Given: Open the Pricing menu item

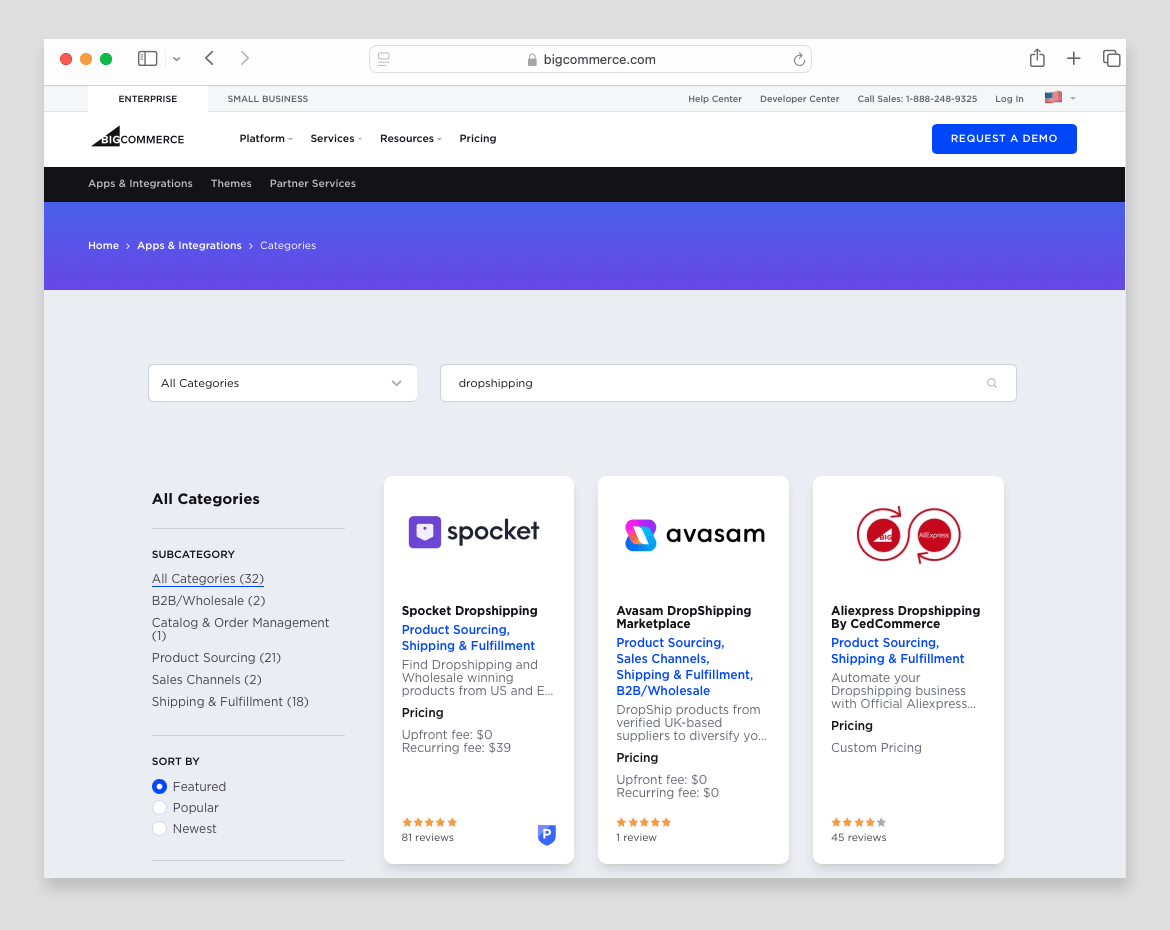Looking at the screenshot, I should coord(478,138).
